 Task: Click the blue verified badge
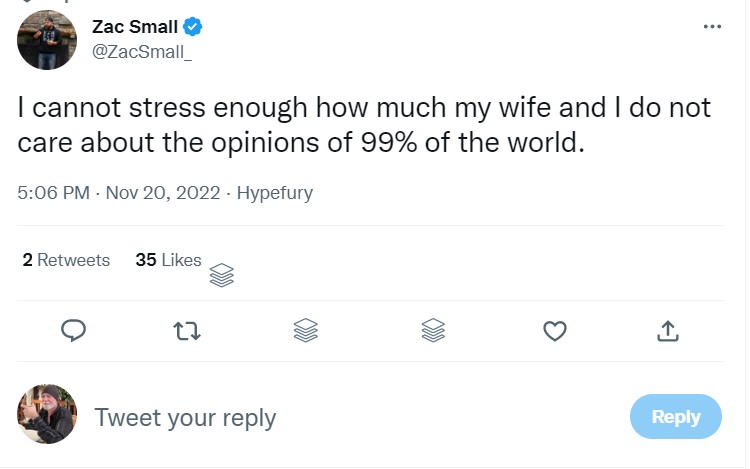(195, 27)
